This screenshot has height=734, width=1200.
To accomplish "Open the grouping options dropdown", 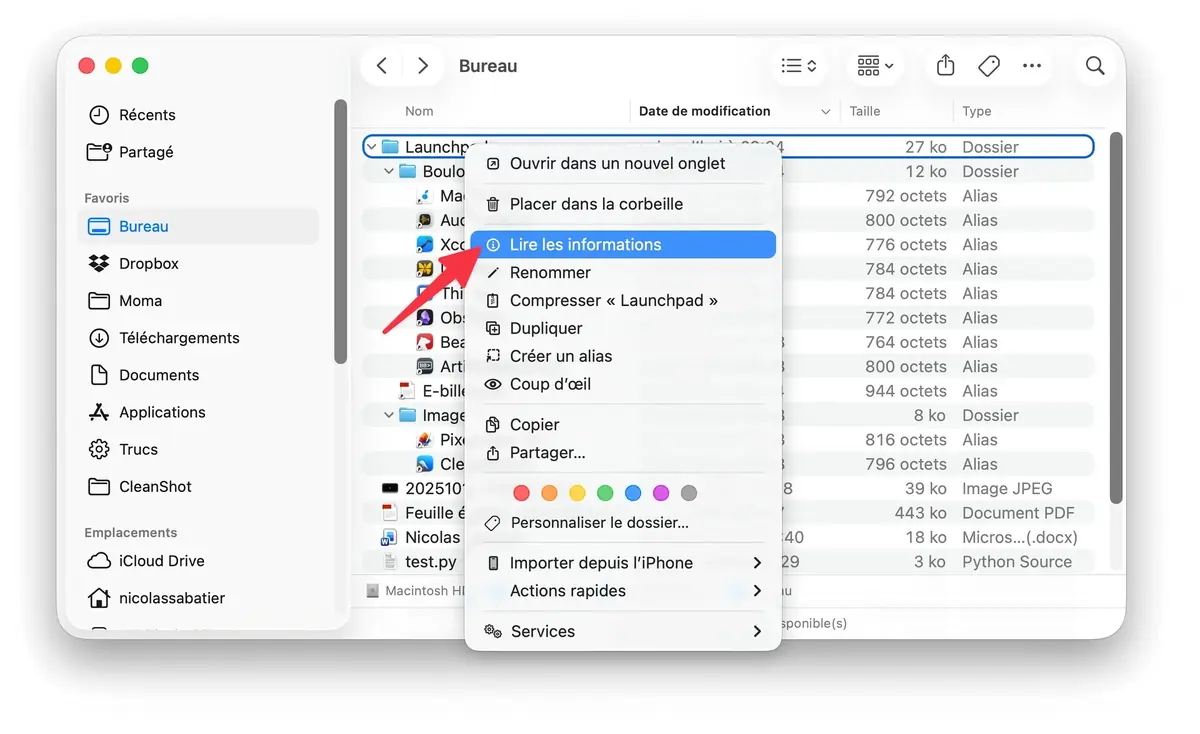I will pos(875,66).
